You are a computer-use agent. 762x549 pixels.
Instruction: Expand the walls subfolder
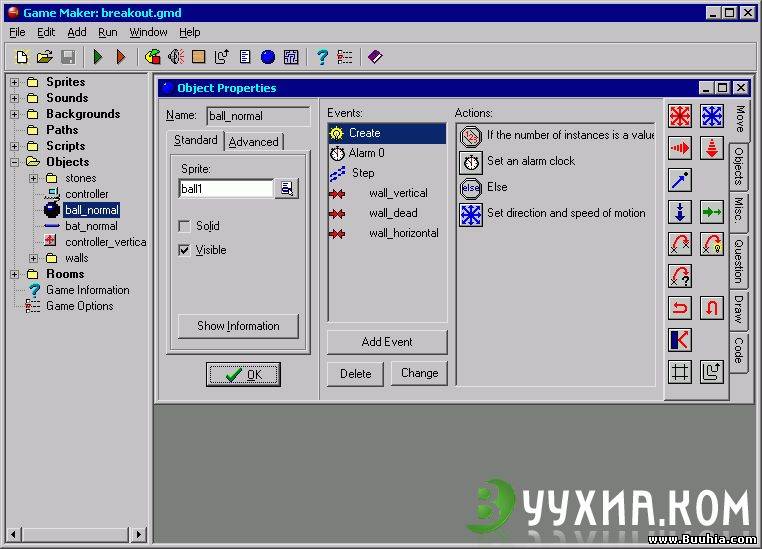[x=33, y=258]
